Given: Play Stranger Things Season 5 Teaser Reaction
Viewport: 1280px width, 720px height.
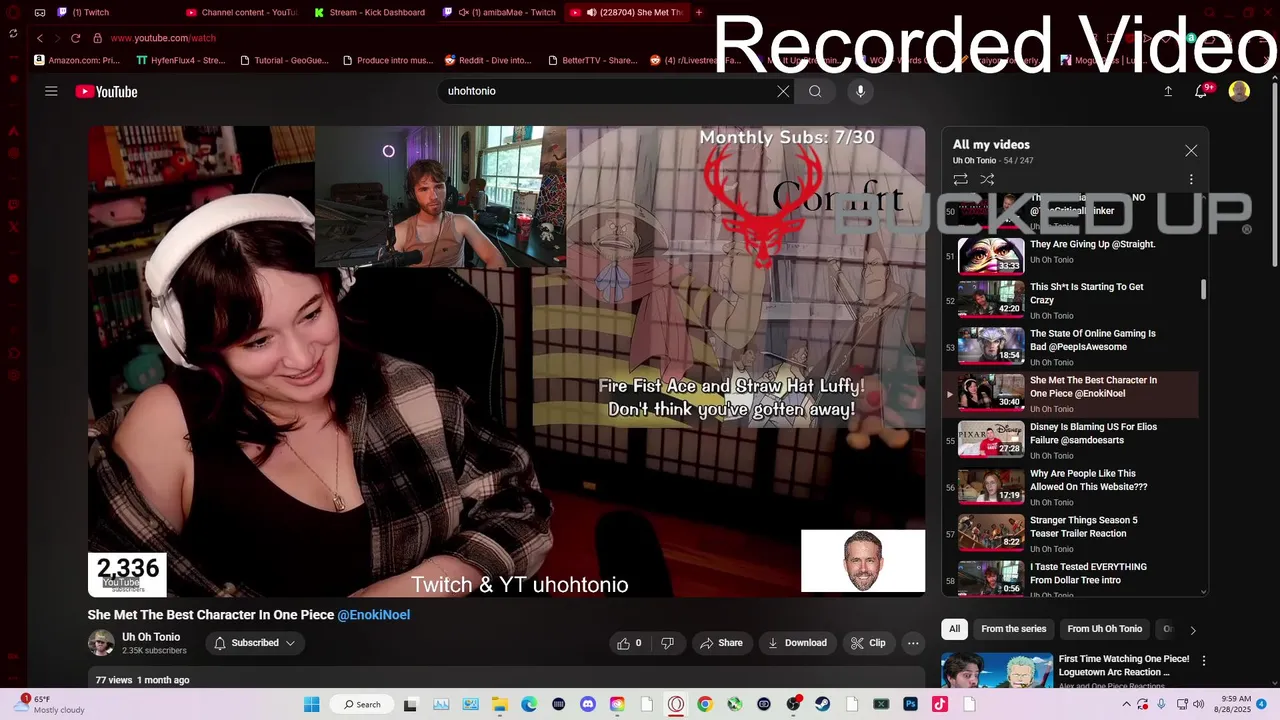Looking at the screenshot, I should [1070, 533].
